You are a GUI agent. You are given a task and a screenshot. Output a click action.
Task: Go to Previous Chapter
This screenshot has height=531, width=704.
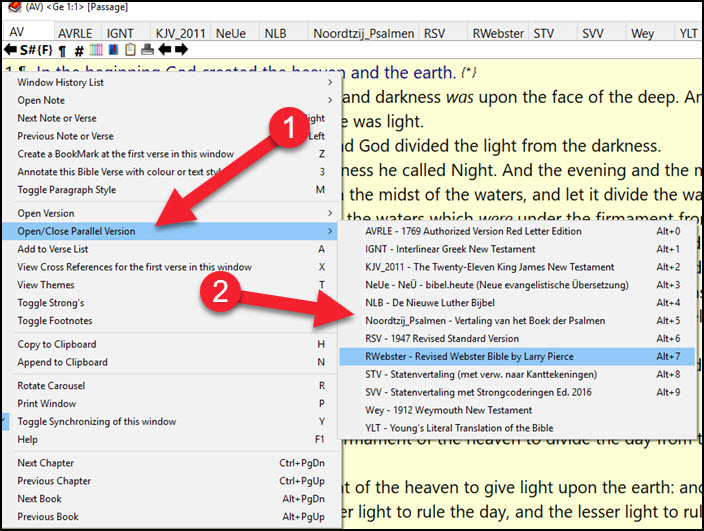point(171,481)
